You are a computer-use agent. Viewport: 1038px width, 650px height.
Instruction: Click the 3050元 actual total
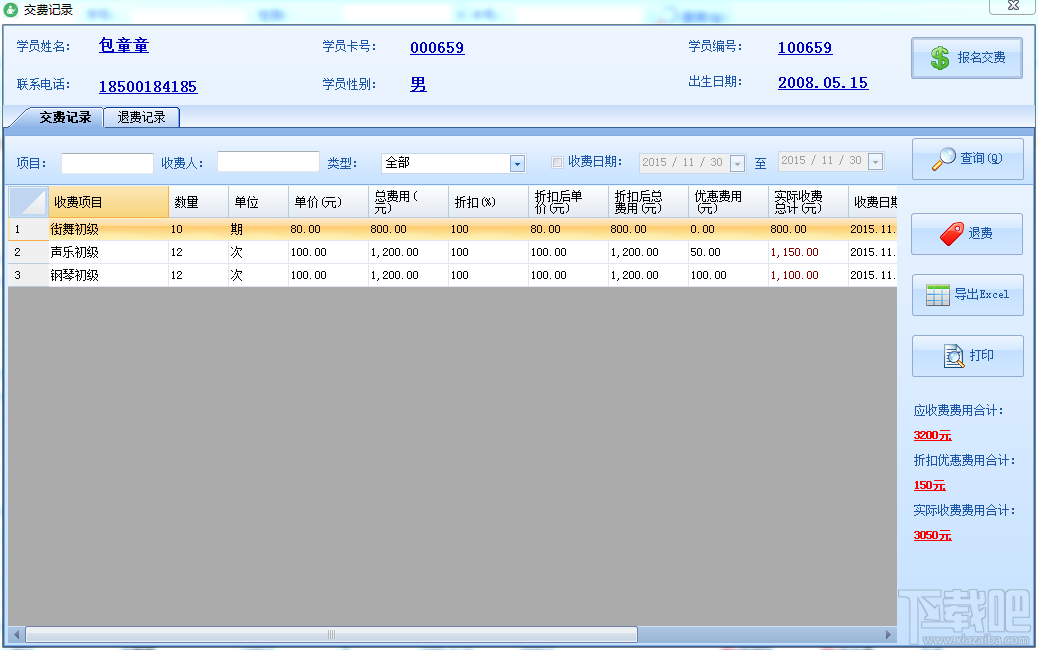(x=932, y=535)
